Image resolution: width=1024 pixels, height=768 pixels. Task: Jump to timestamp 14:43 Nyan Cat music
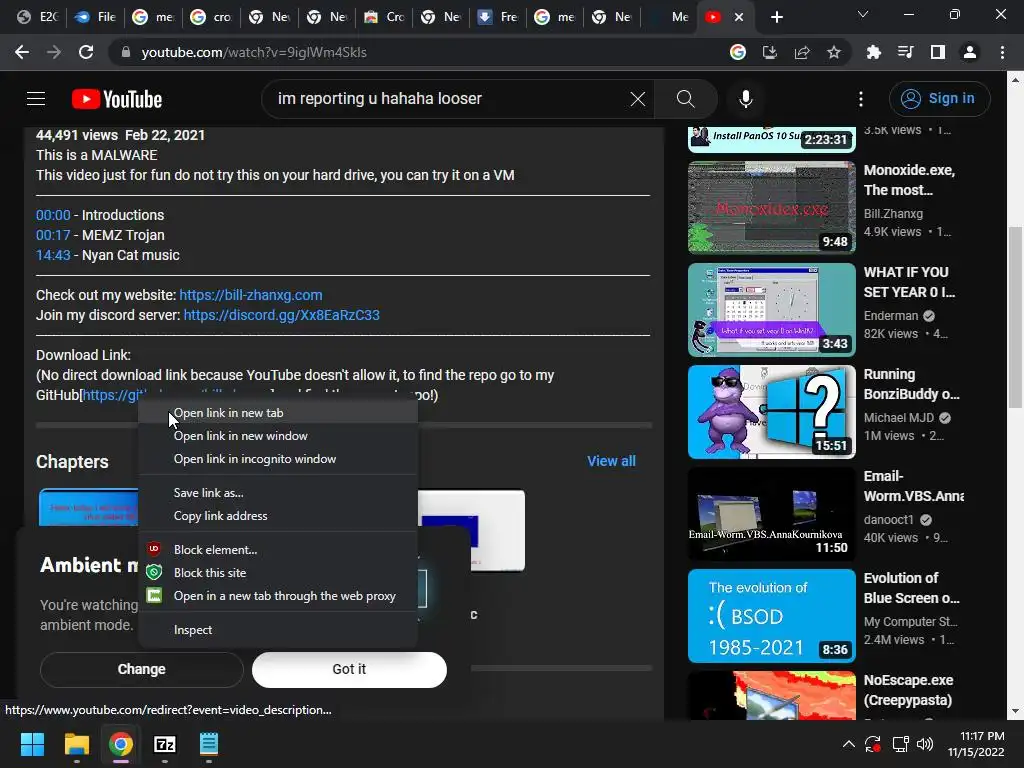[53, 255]
